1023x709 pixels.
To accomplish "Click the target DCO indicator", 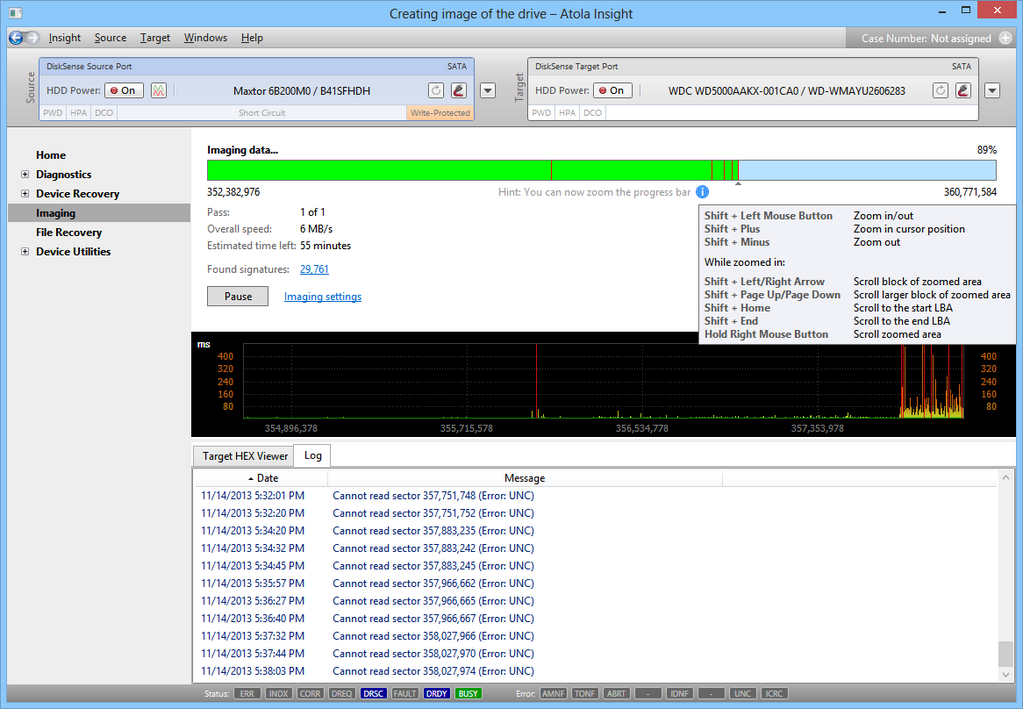I will click(x=592, y=113).
